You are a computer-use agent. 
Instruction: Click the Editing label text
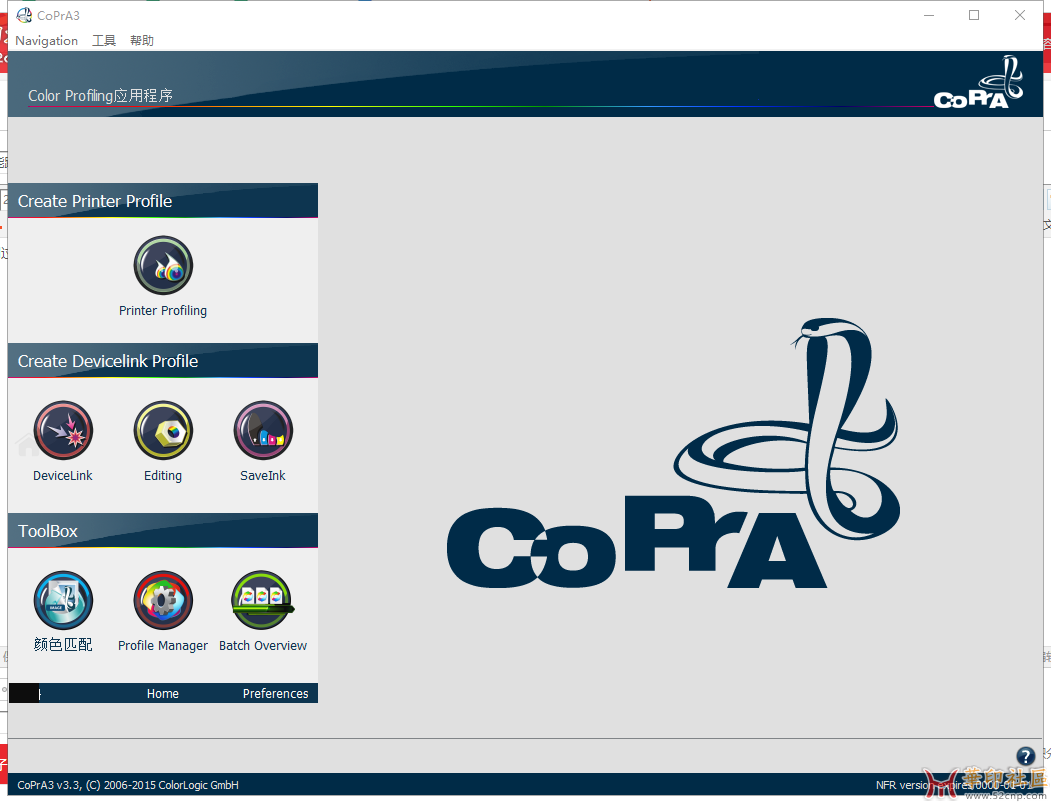tap(163, 476)
